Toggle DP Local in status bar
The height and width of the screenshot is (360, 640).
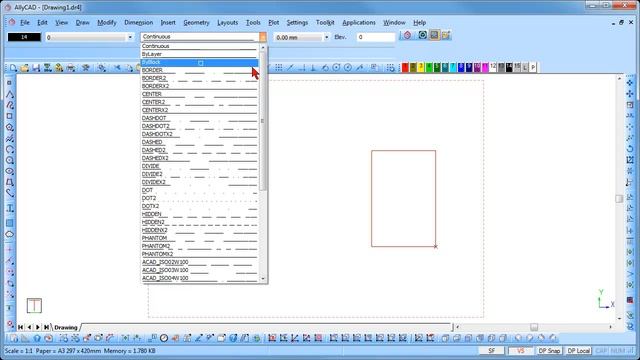pos(578,351)
